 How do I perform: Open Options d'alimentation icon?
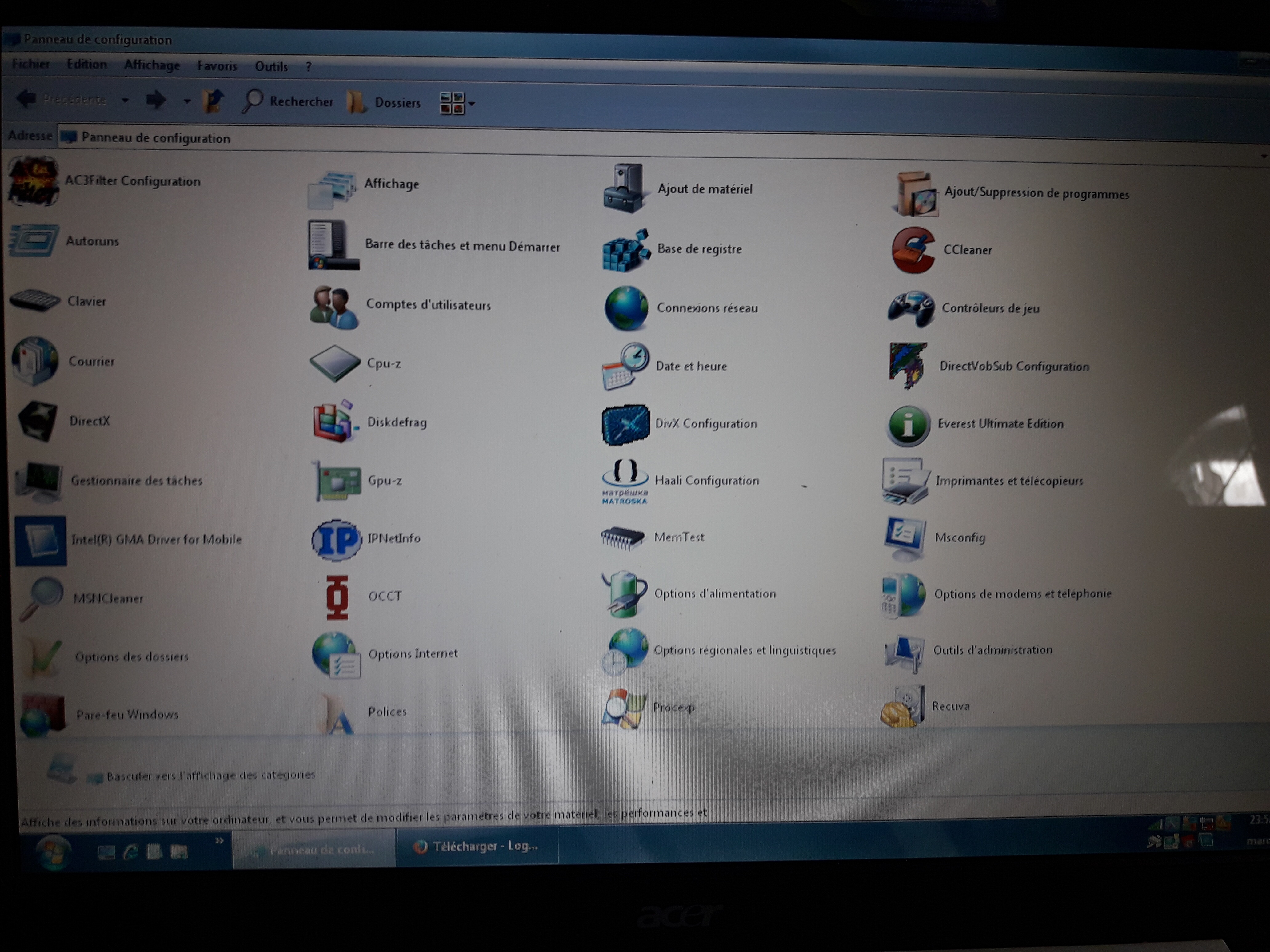point(625,594)
